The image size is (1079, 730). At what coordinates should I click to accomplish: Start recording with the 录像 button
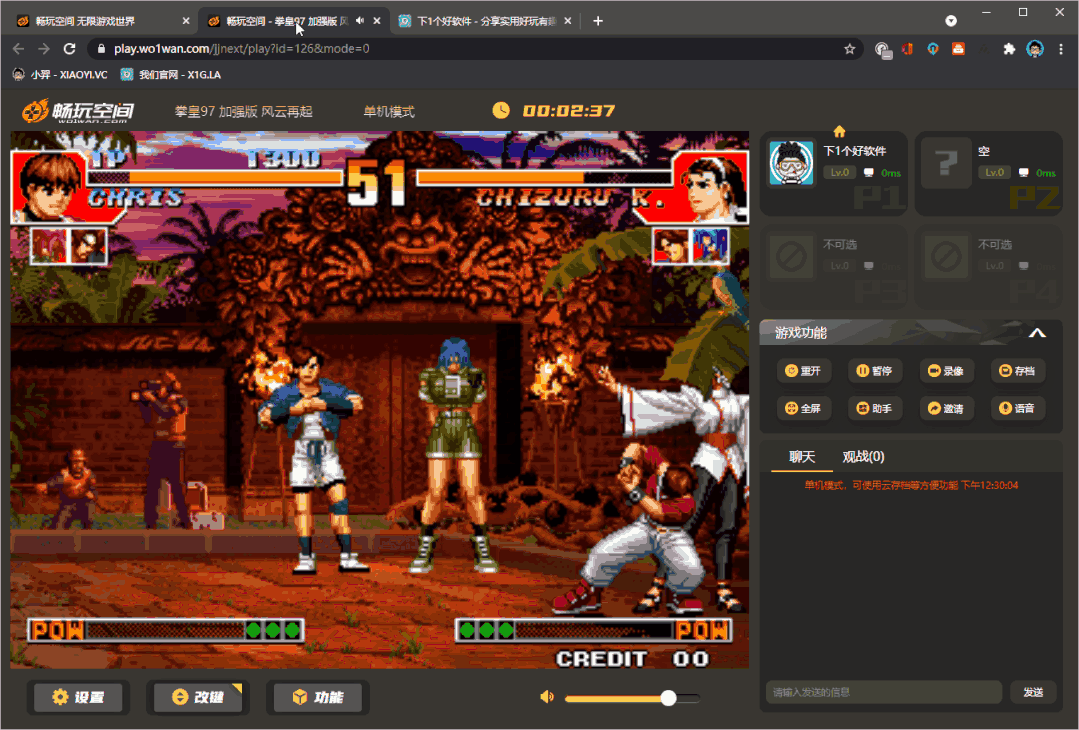pyautogui.click(x=945, y=371)
